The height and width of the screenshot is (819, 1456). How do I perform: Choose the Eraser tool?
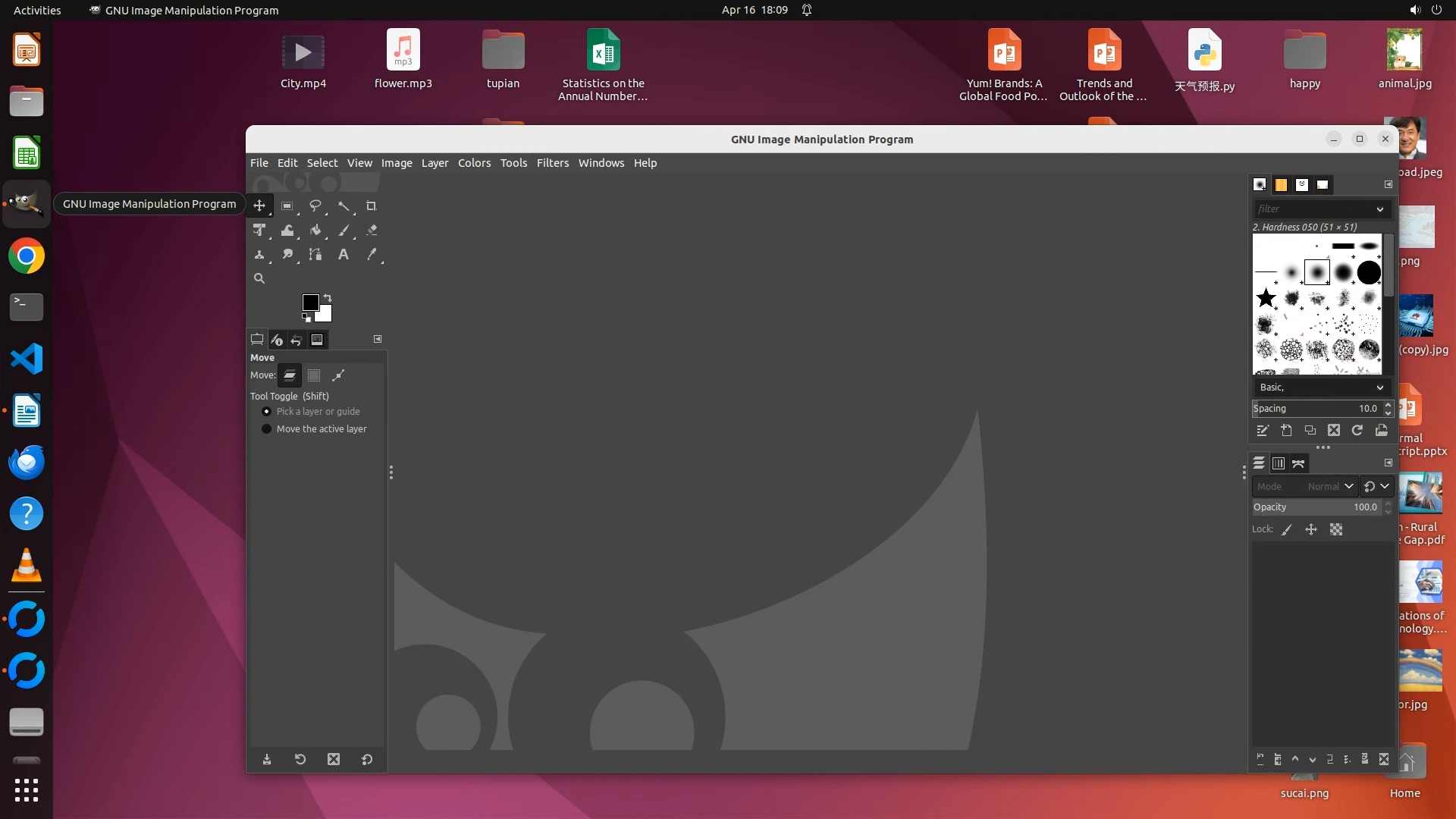click(372, 231)
